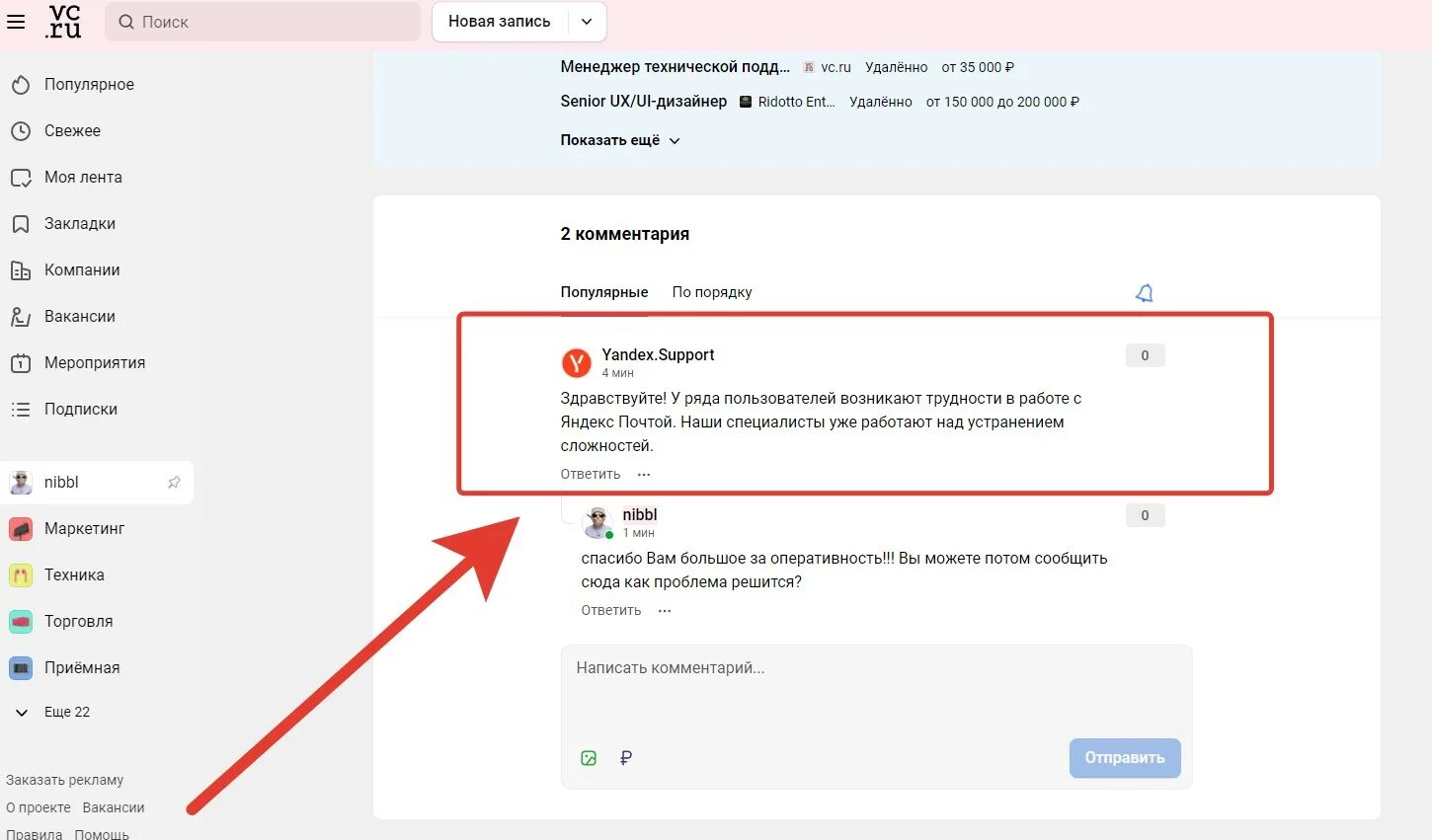The width and height of the screenshot is (1432, 840).
Task: Open the Популярное flame icon
Action: (21, 85)
